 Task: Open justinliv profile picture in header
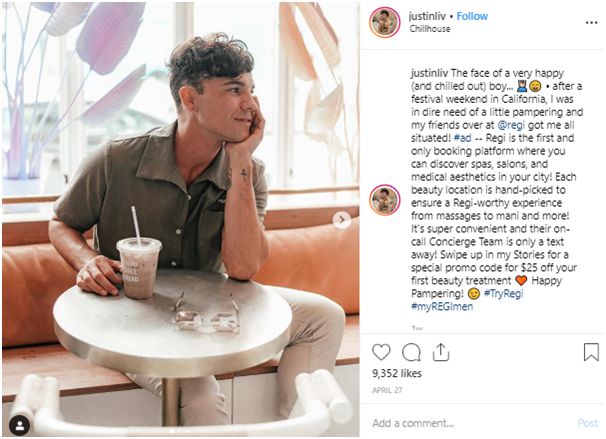pos(385,22)
